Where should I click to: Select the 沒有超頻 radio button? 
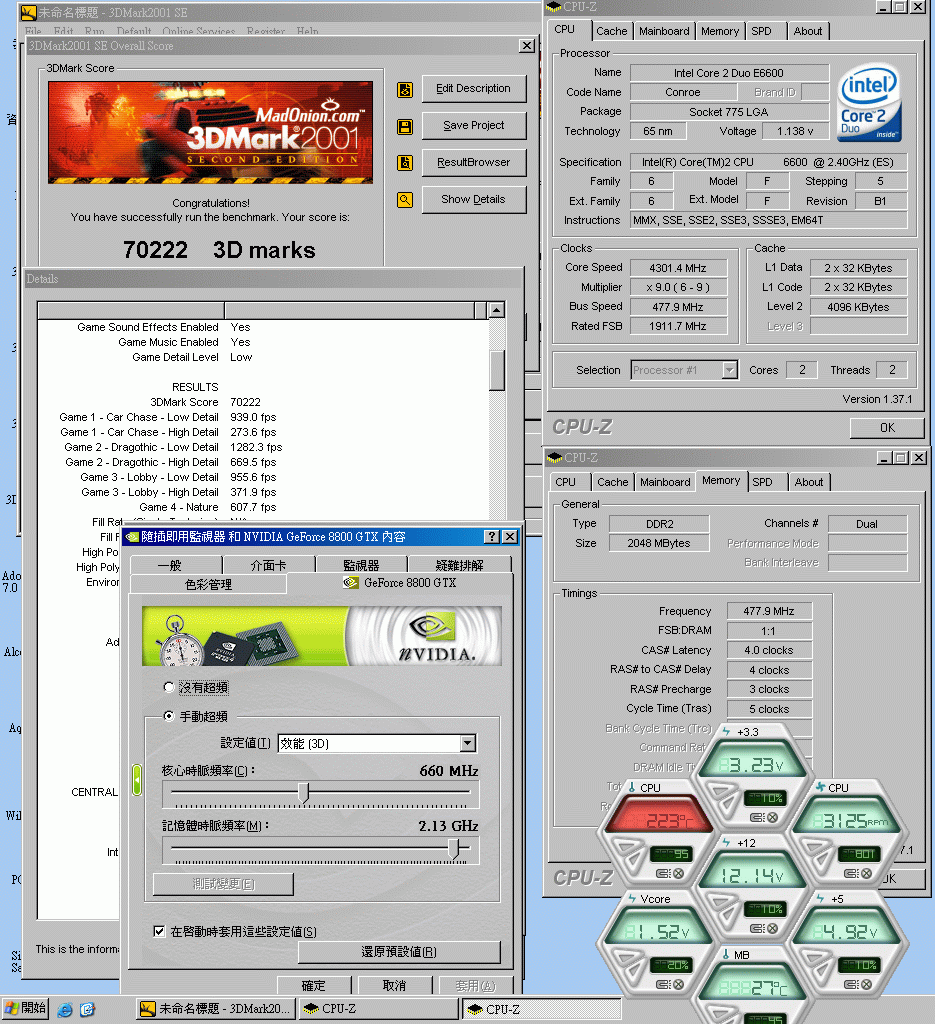(169, 687)
